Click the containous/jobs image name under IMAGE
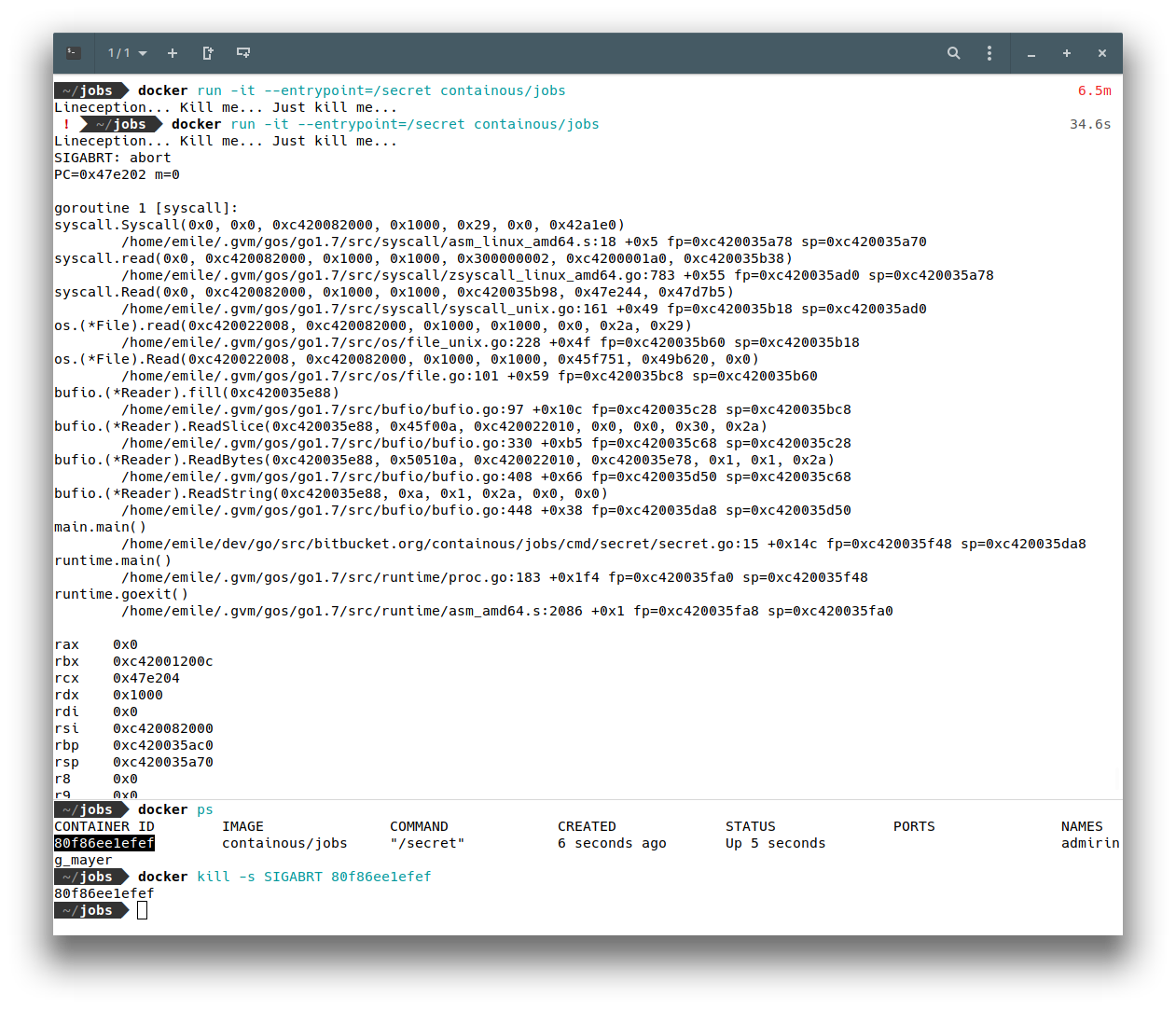This screenshot has width=1176, height=1009. pyautogui.click(x=284, y=843)
